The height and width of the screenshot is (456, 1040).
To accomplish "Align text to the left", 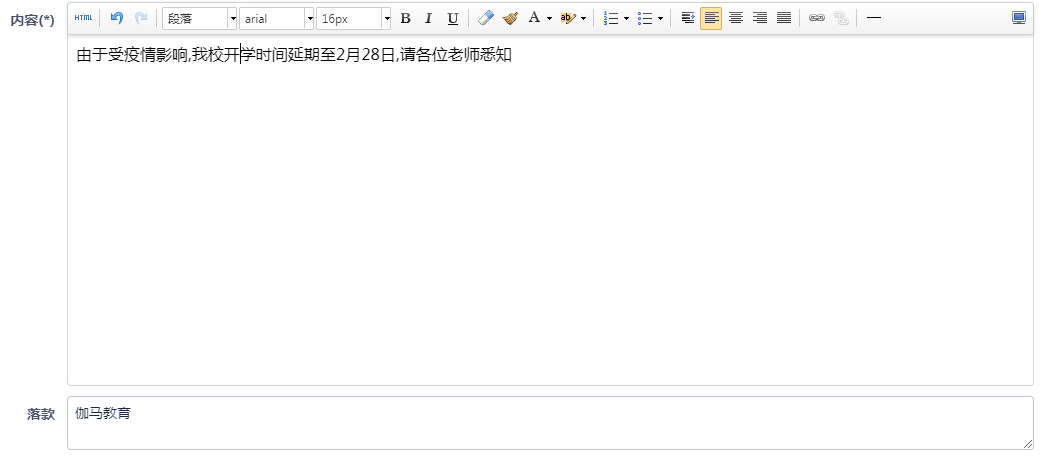I will pyautogui.click(x=711, y=19).
